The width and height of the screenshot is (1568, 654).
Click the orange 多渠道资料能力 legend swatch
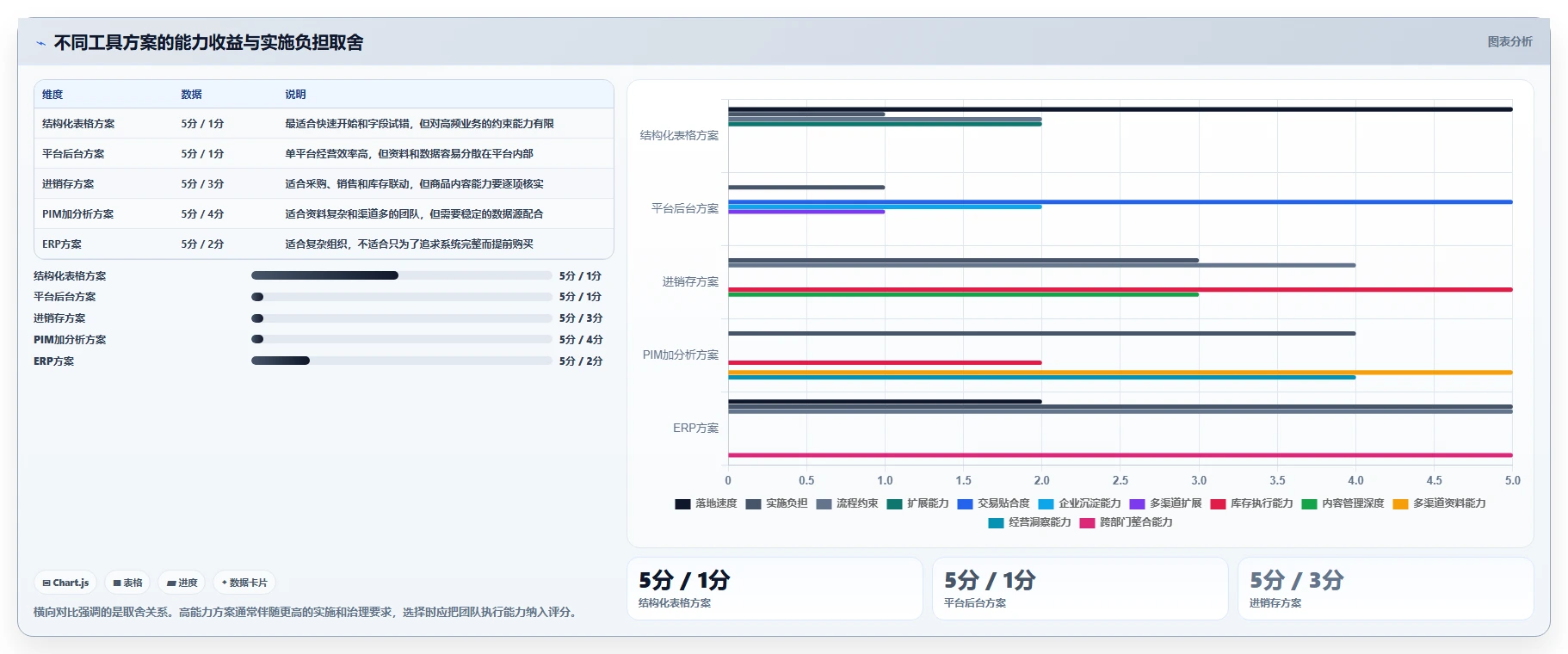1400,504
